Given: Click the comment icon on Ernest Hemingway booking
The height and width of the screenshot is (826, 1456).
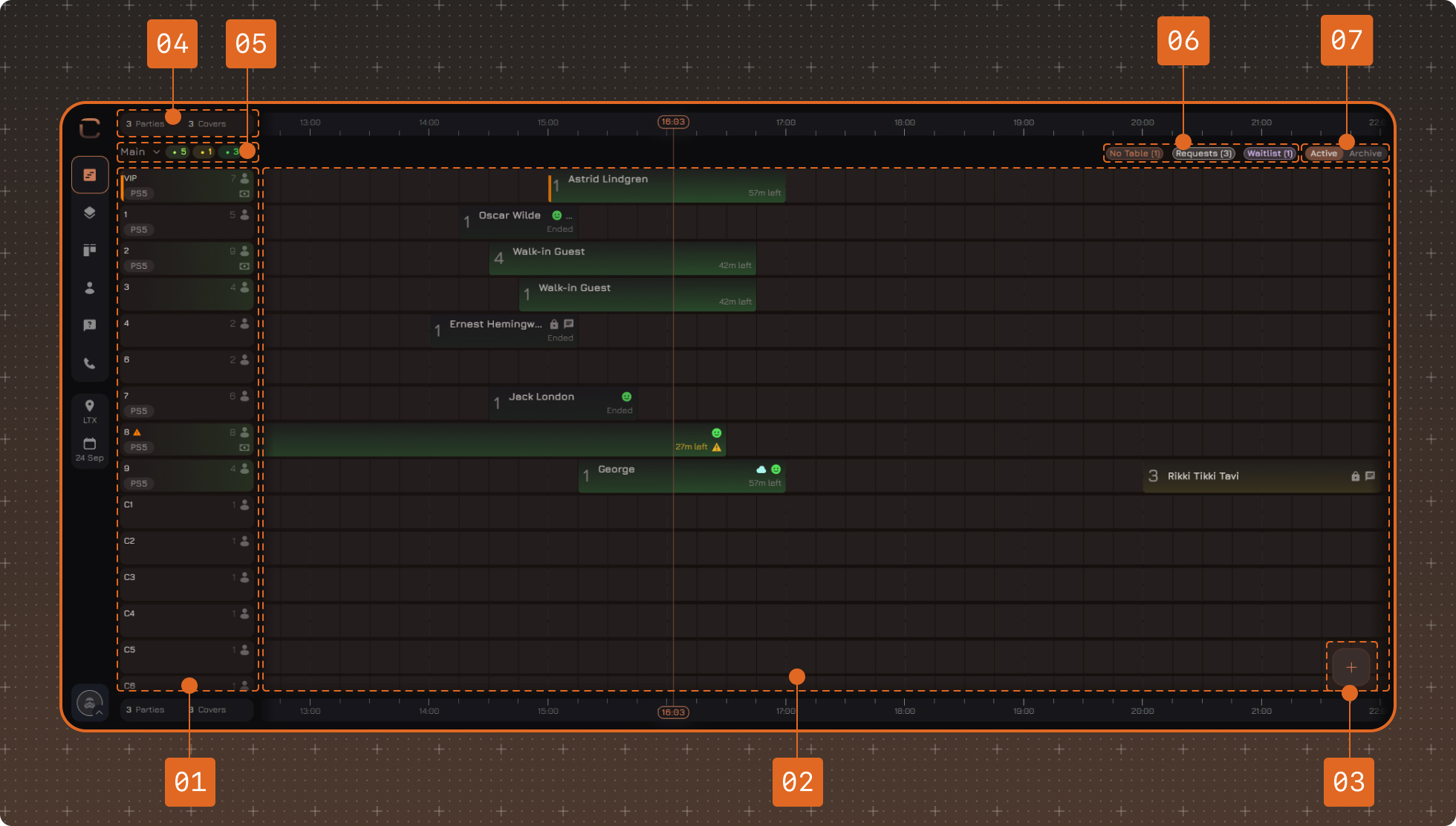Looking at the screenshot, I should pyautogui.click(x=569, y=324).
